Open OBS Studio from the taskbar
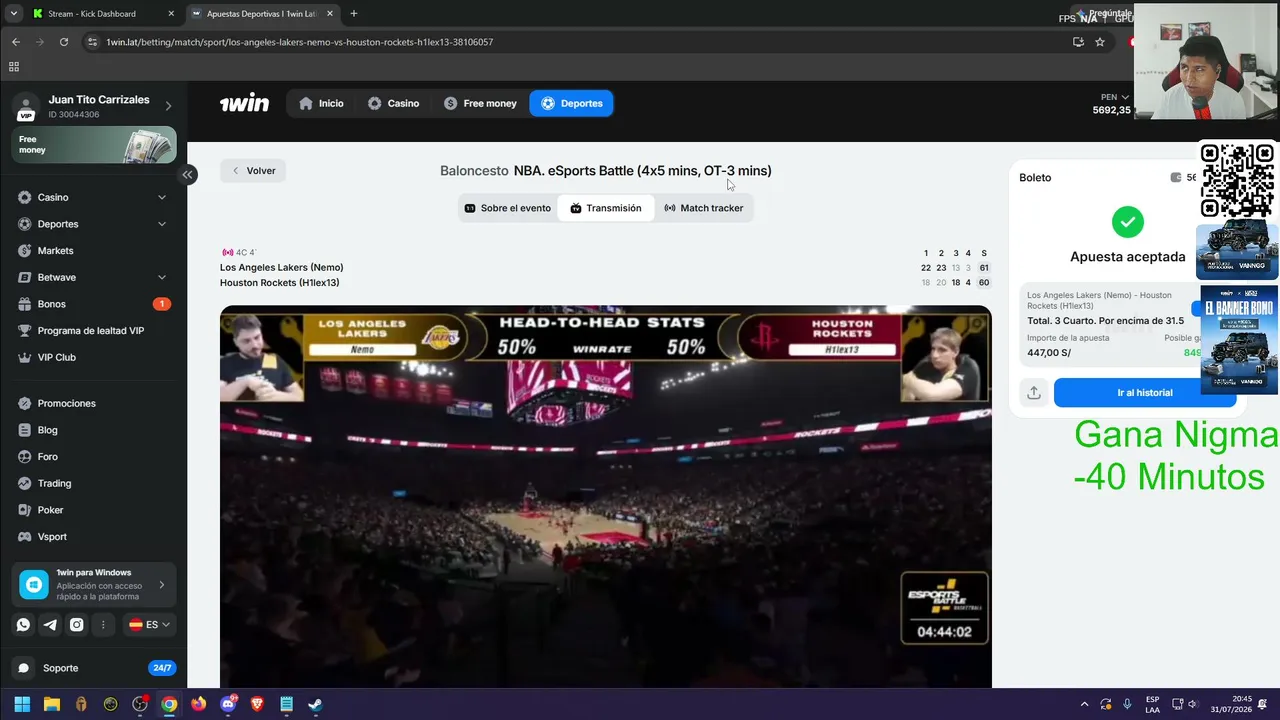Viewport: 1280px width, 720px height. (x=140, y=704)
